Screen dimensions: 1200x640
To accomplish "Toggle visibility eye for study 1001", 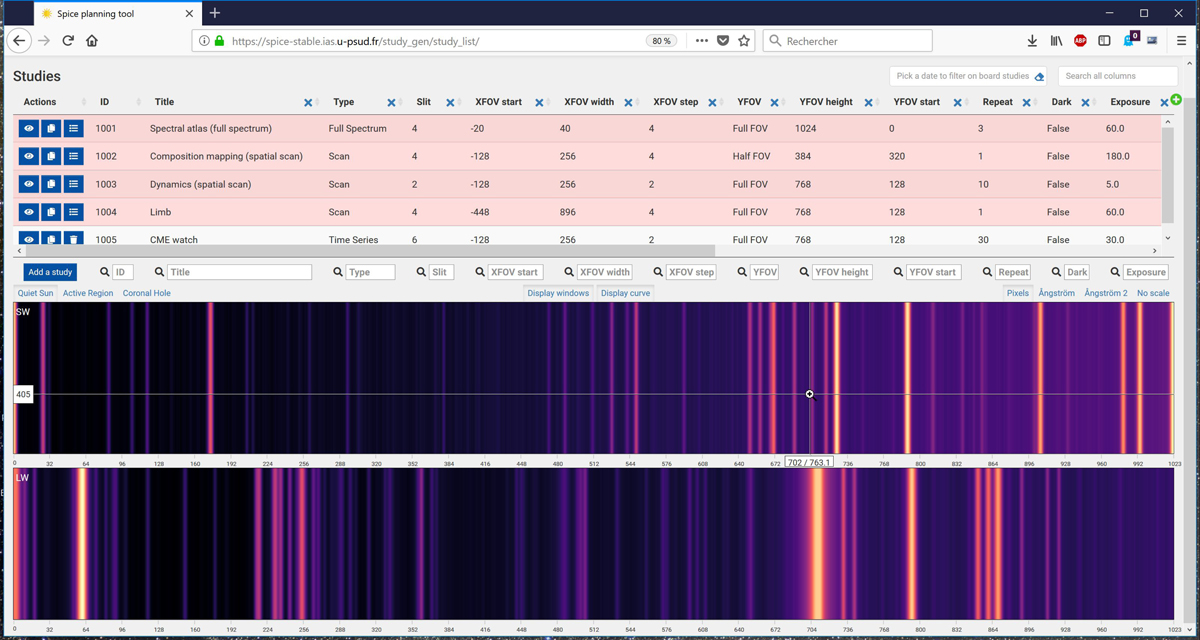I will click(29, 129).
